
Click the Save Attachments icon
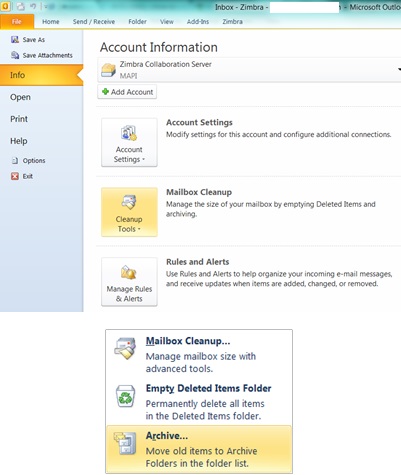coord(15,55)
